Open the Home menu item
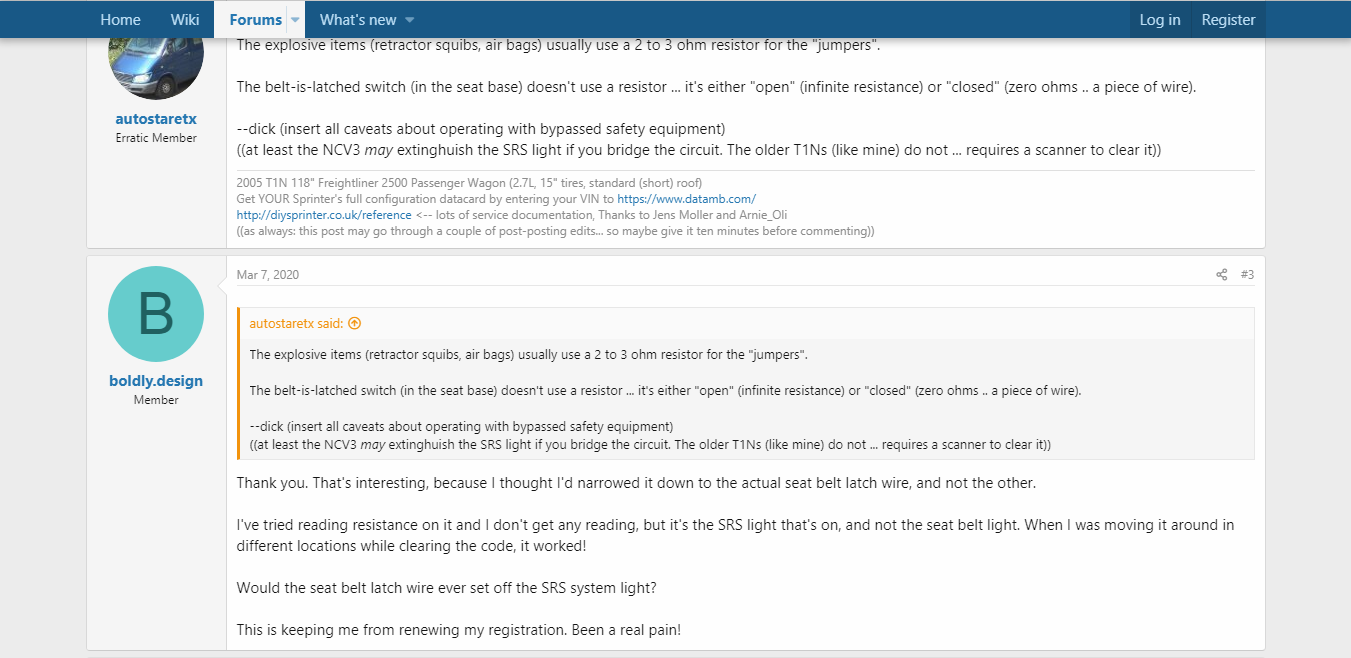This screenshot has height=658, width=1351. (x=120, y=20)
